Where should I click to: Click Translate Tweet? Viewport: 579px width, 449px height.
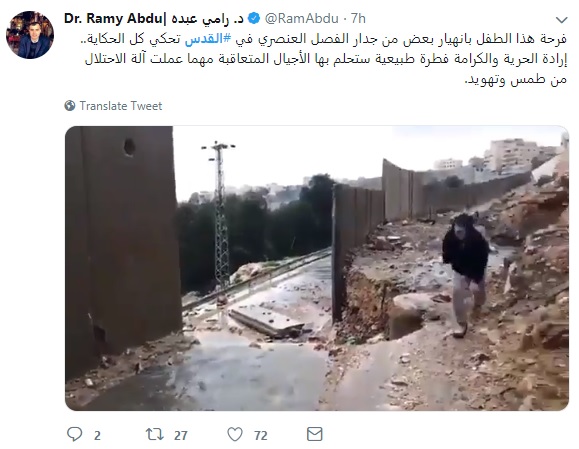coord(121,106)
